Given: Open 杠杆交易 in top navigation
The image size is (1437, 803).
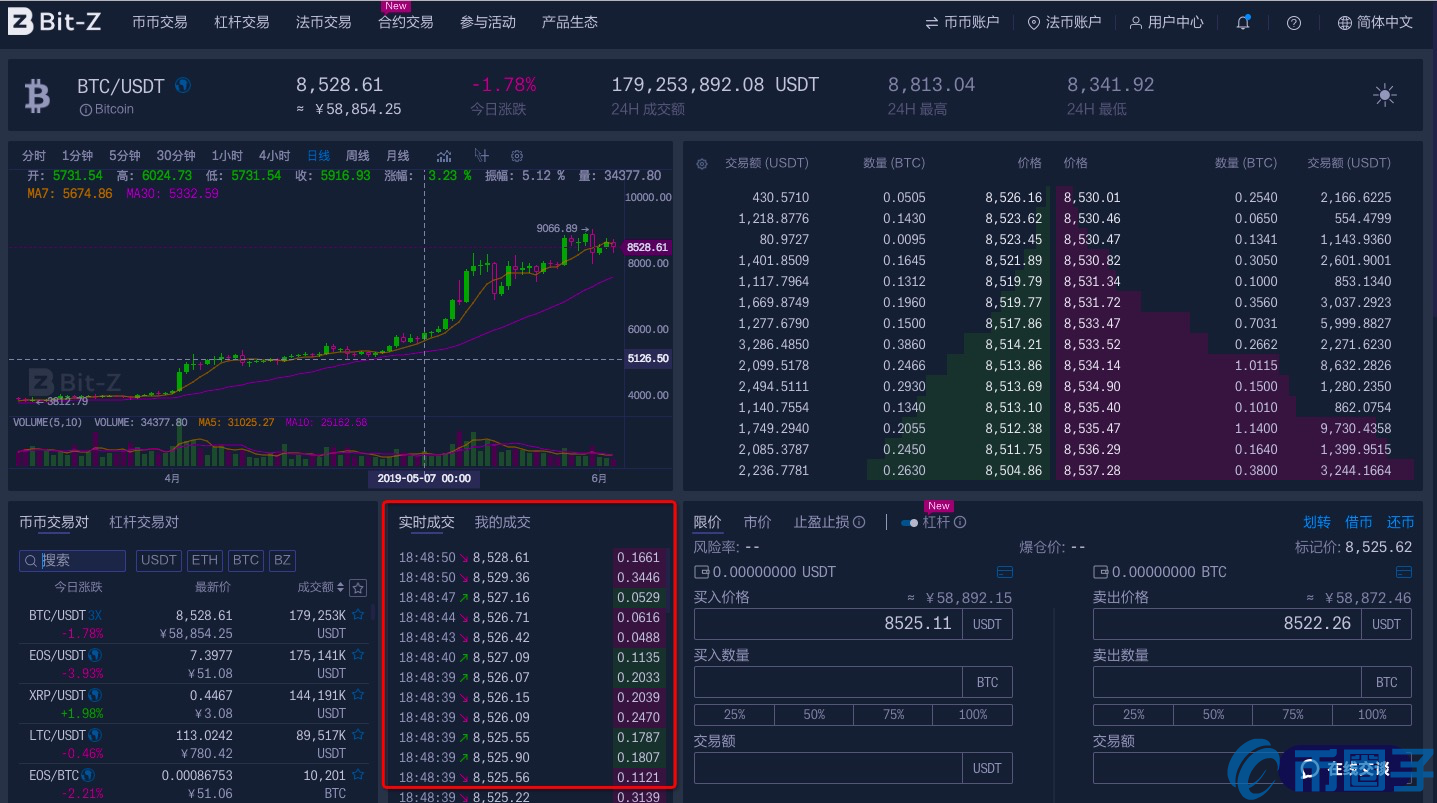Looking at the screenshot, I should (x=242, y=22).
